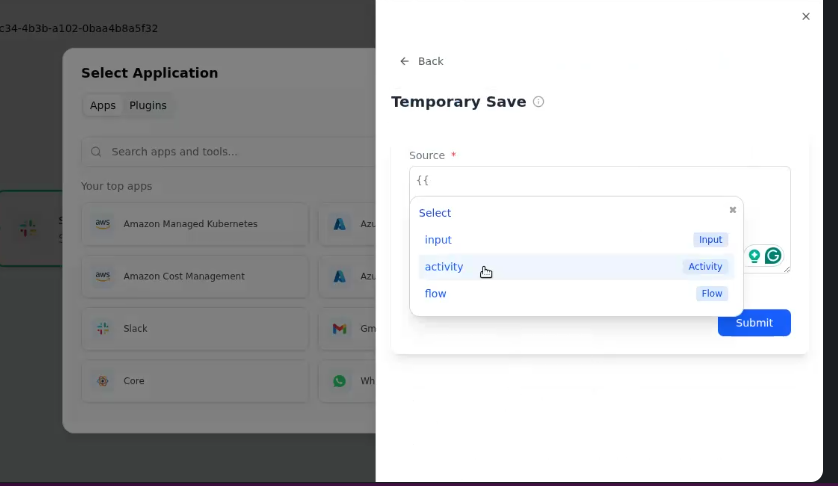The width and height of the screenshot is (838, 486).
Task: Click the Search apps and tools field
Action: (230, 152)
